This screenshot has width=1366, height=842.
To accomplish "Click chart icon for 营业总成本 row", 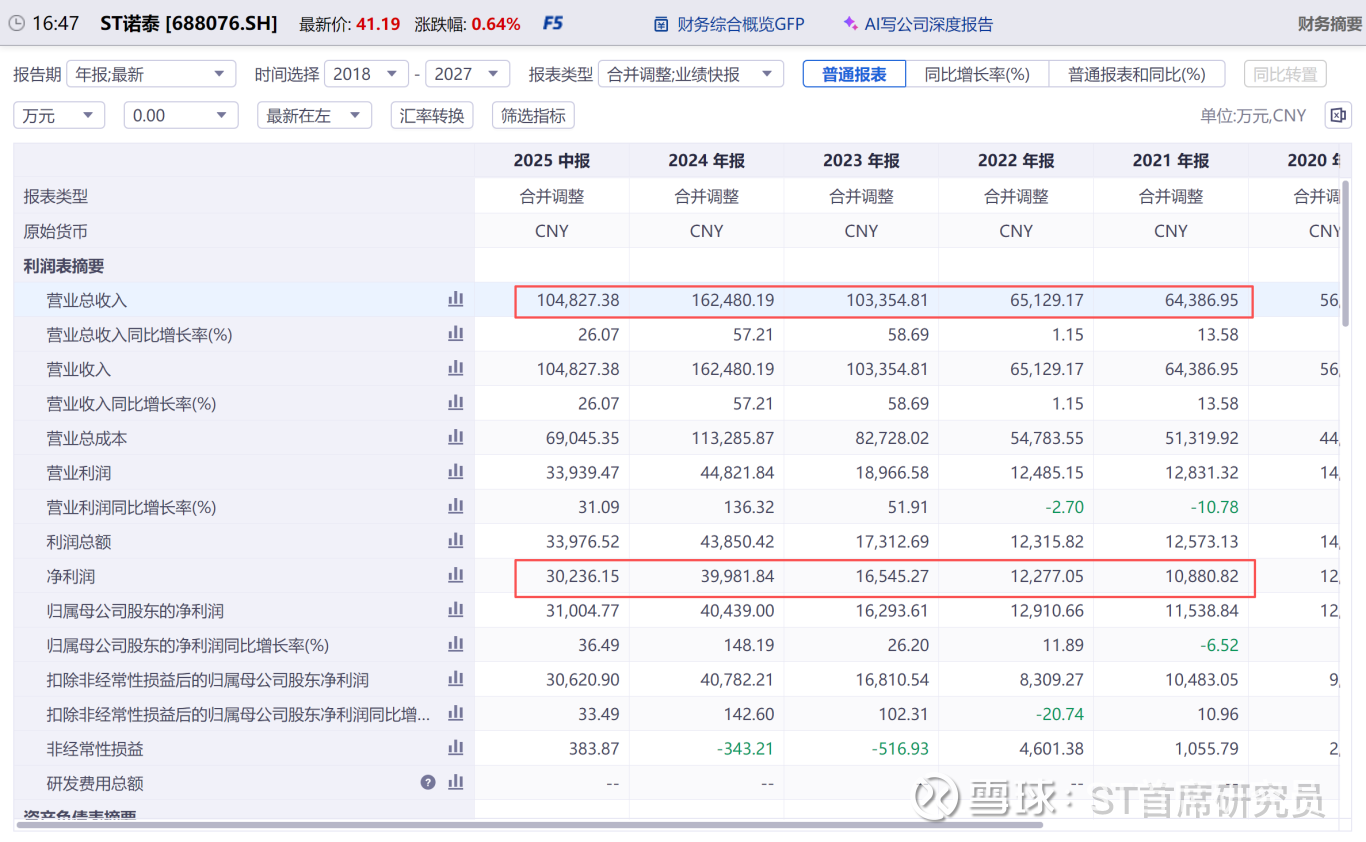I will [x=455, y=438].
